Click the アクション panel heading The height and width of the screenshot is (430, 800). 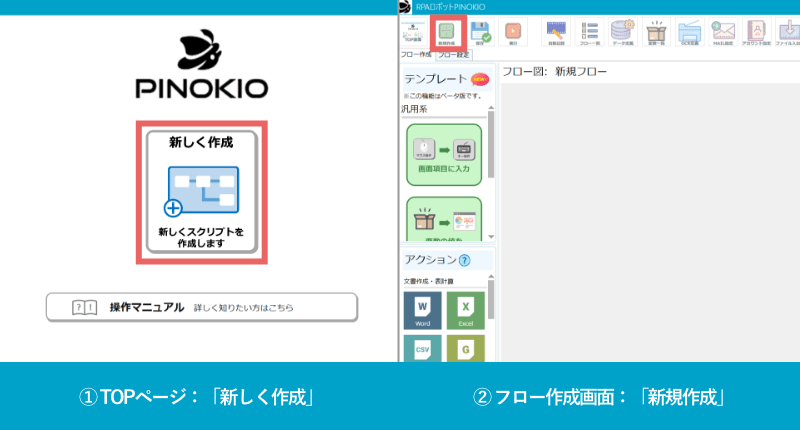[431, 260]
